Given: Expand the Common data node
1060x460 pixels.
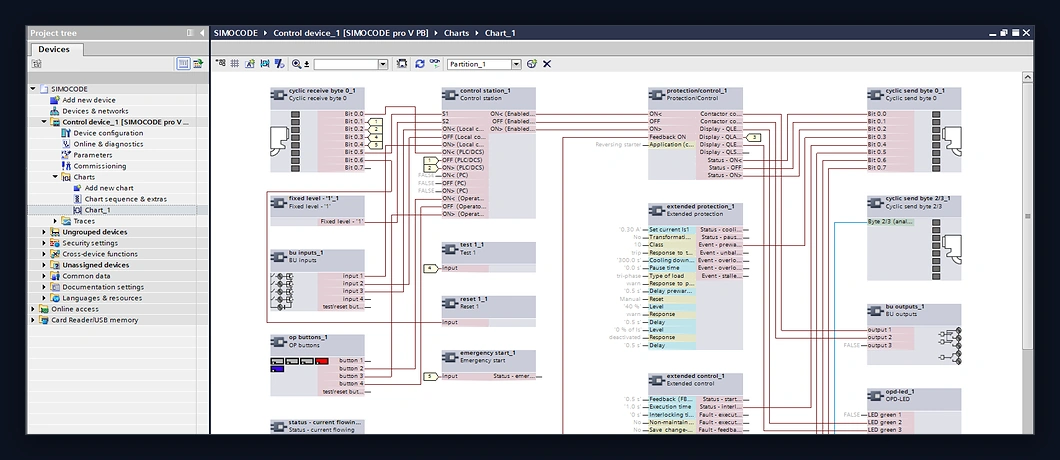Looking at the screenshot, I should coord(44,276).
